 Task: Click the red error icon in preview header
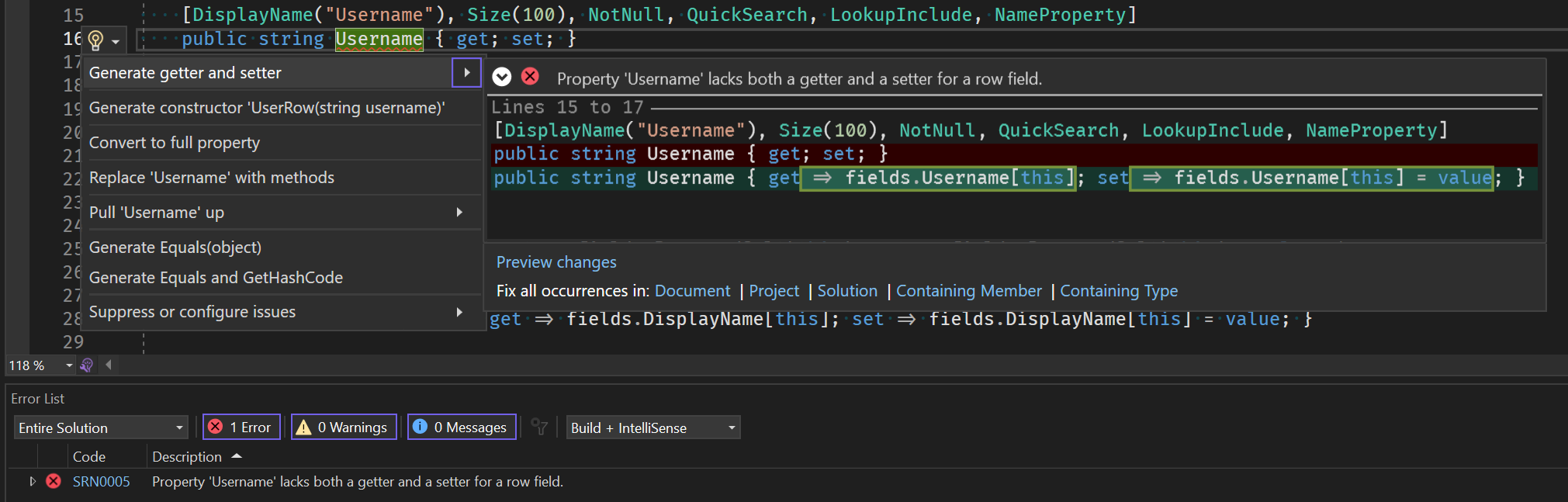(x=530, y=77)
